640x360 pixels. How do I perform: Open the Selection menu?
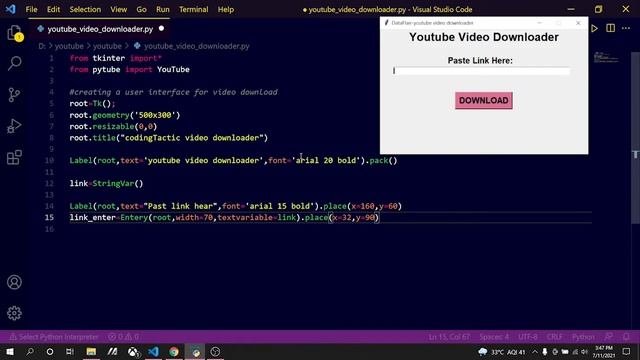(85, 9)
